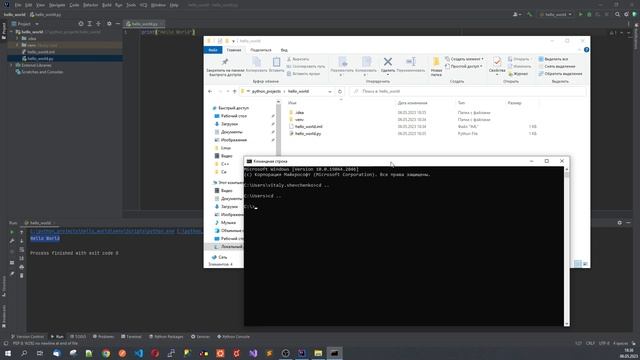Image resolution: width=640 pixels, height=360 pixels.
Task: Open the Простой доступ dropdown
Action: click(x=464, y=66)
